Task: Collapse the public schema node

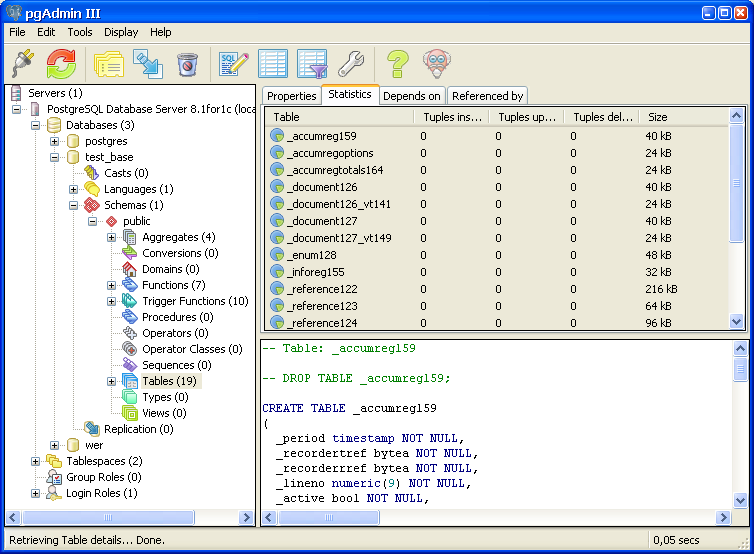Action: 93,221
